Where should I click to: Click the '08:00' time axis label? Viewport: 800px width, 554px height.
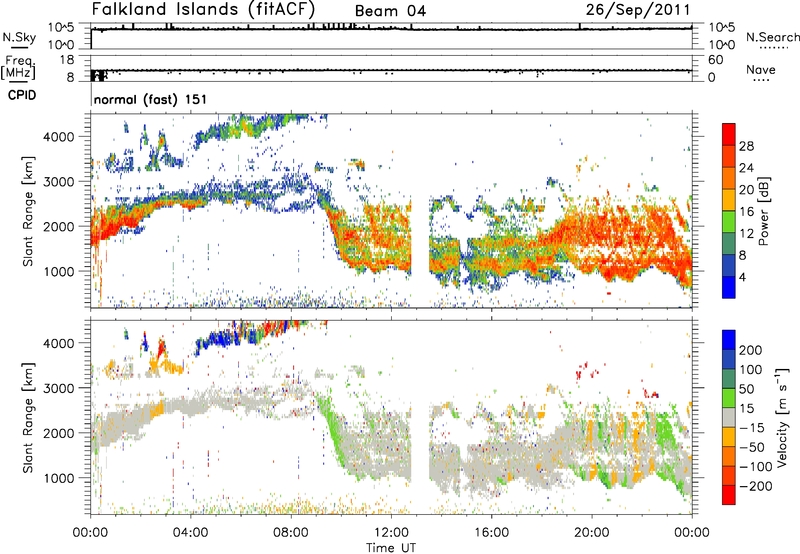point(290,533)
